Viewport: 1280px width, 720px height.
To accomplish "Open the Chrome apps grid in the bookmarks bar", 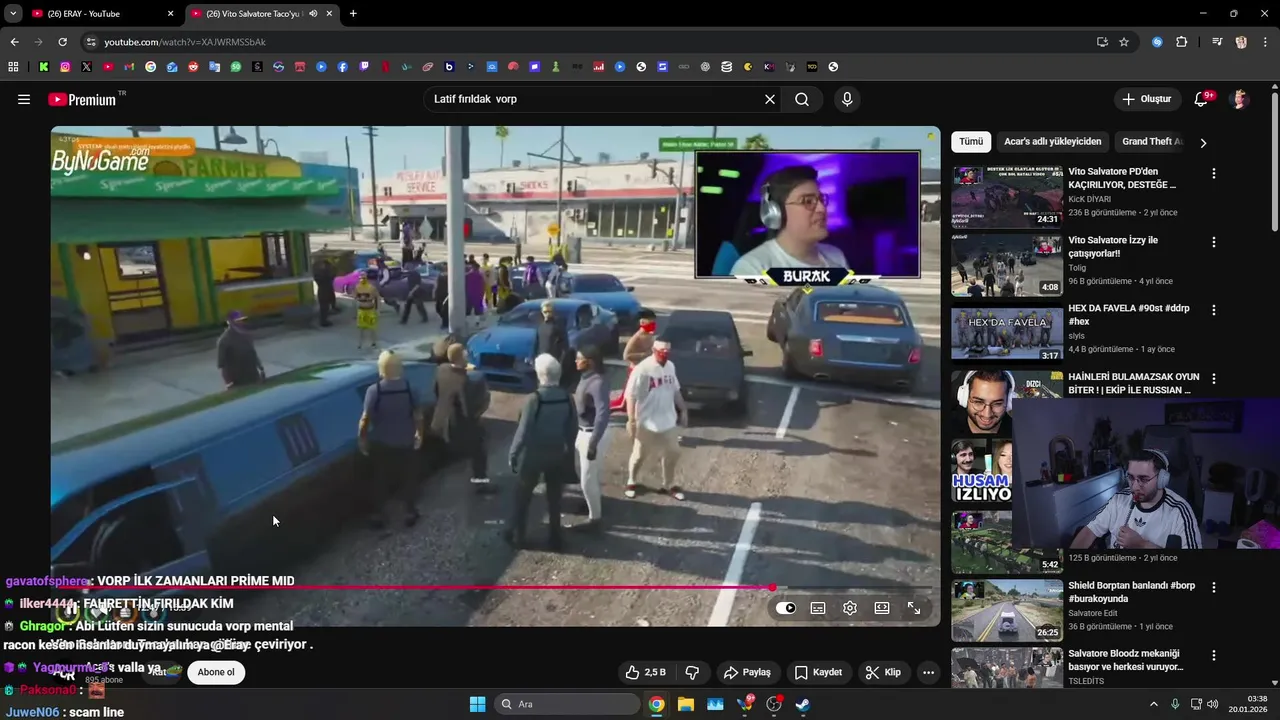I will click(13, 67).
